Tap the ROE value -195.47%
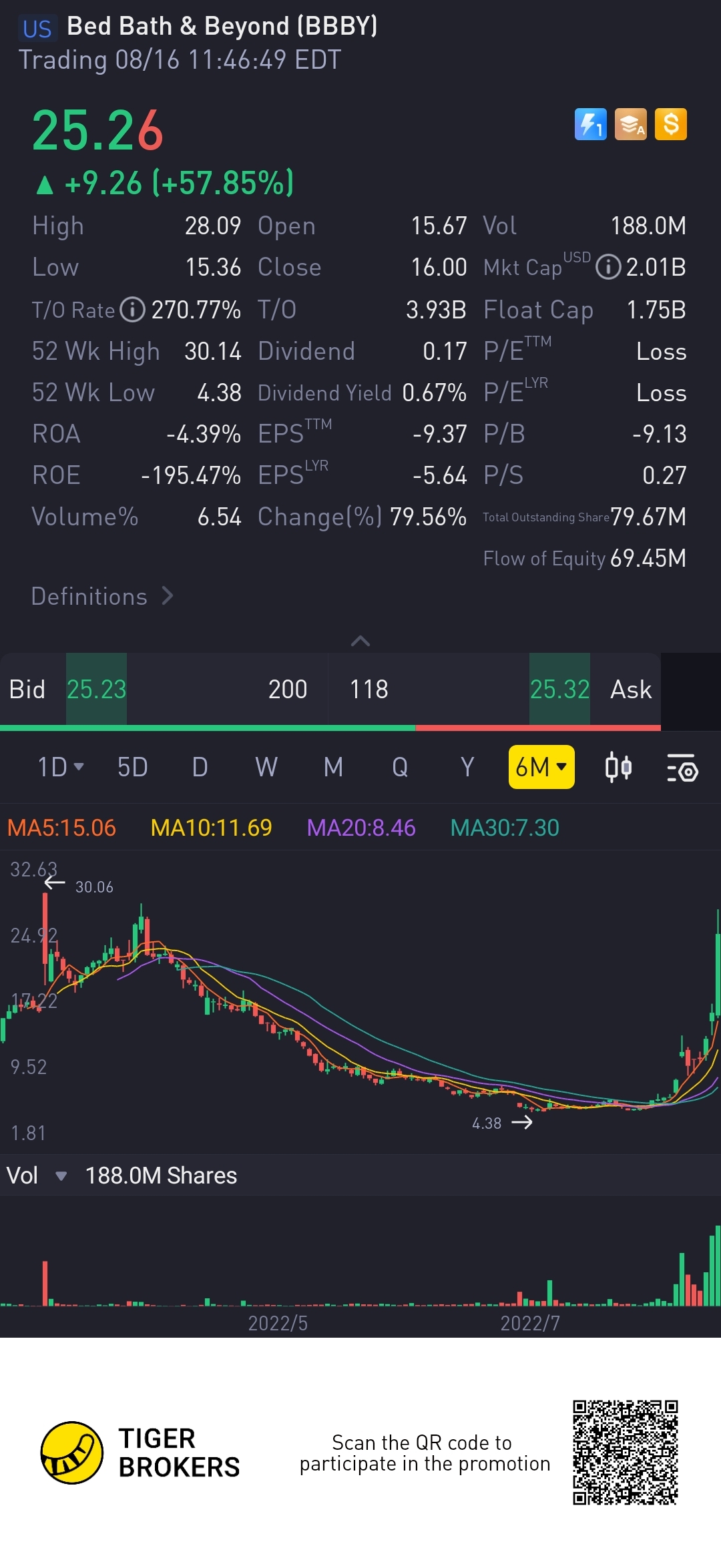This screenshot has width=721, height=1568. pos(191,475)
